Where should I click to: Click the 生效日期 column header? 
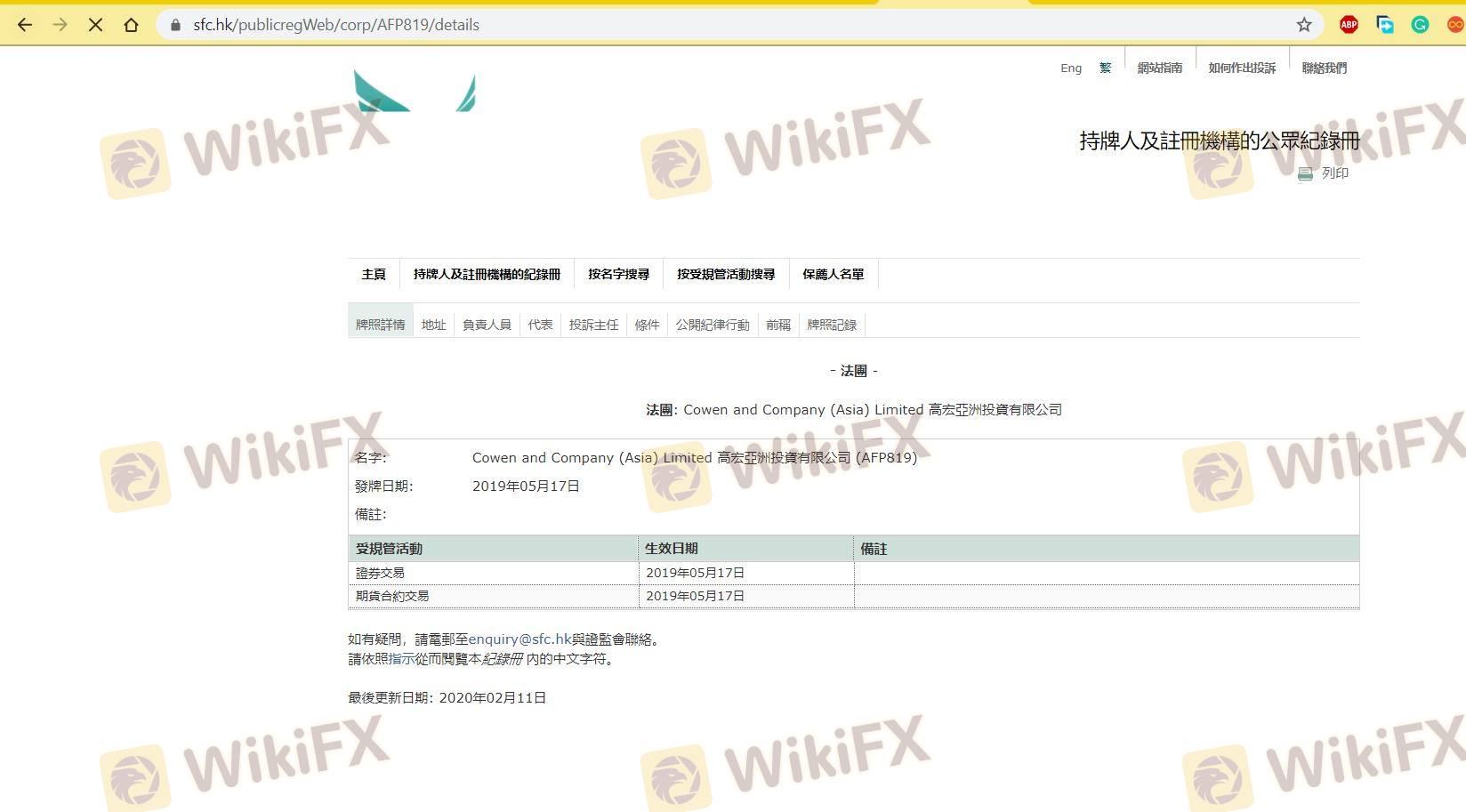pos(745,549)
